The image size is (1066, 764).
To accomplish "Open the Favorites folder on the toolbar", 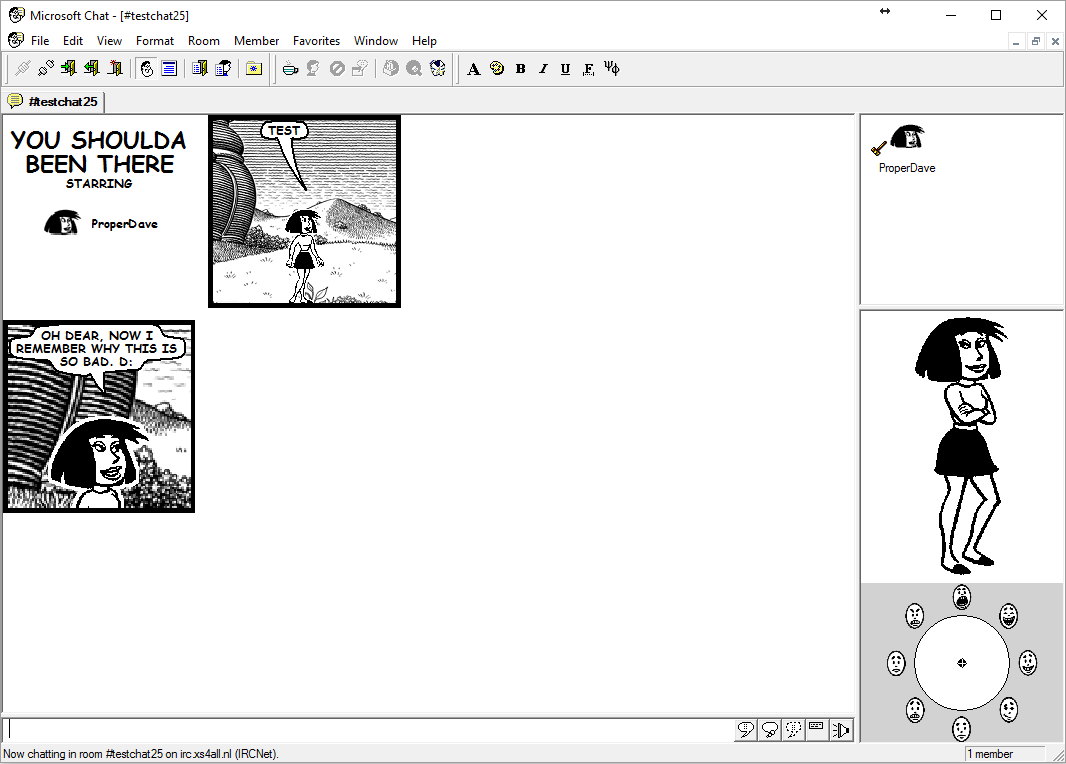I will coord(254,68).
